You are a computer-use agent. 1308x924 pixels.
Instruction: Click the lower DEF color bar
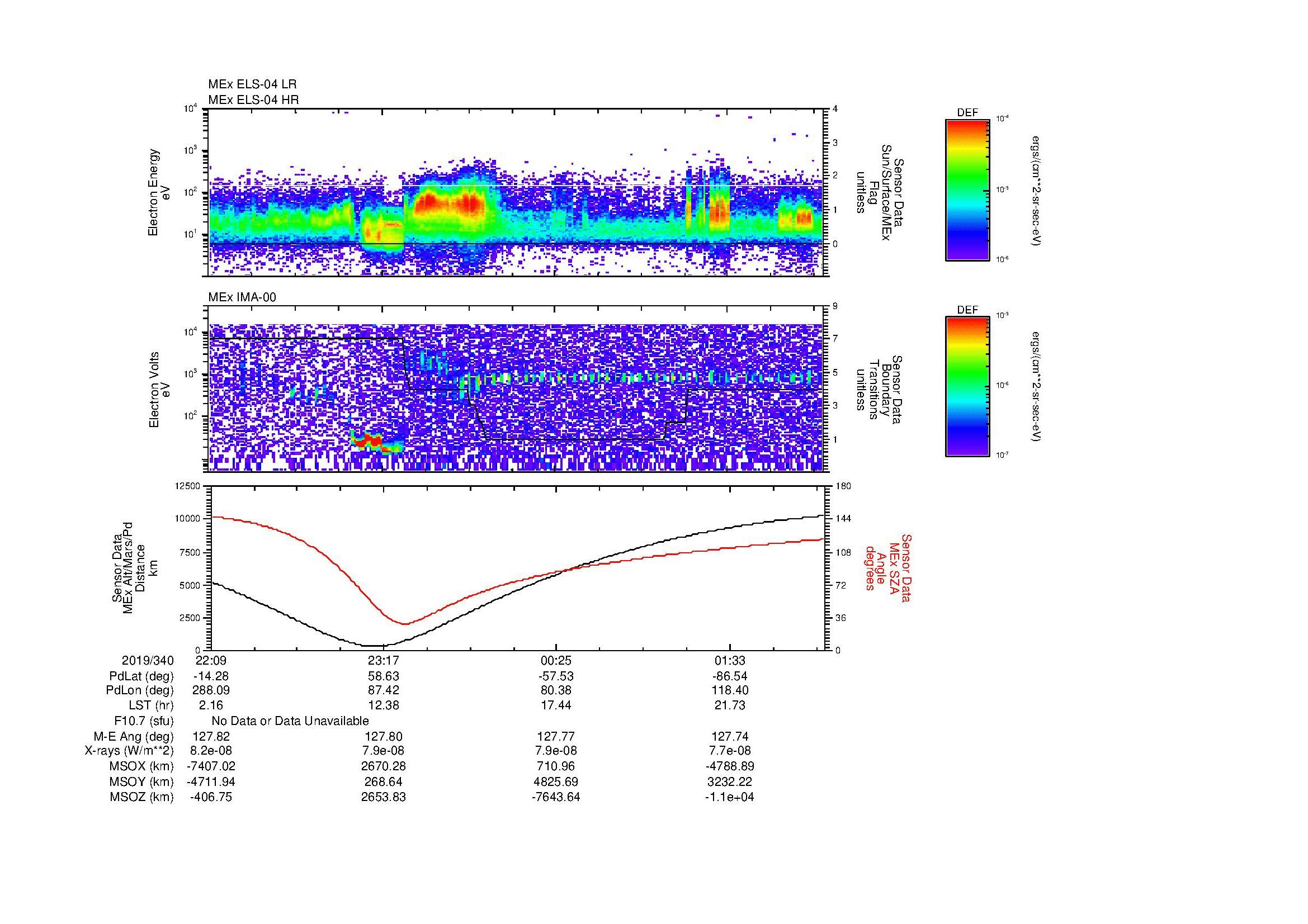click(967, 387)
